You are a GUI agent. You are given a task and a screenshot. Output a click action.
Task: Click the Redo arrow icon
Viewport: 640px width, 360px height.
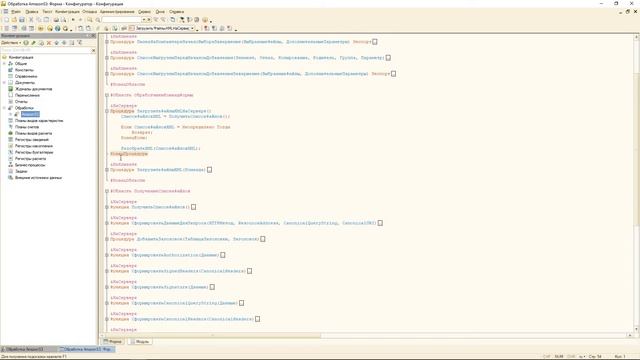80,20
